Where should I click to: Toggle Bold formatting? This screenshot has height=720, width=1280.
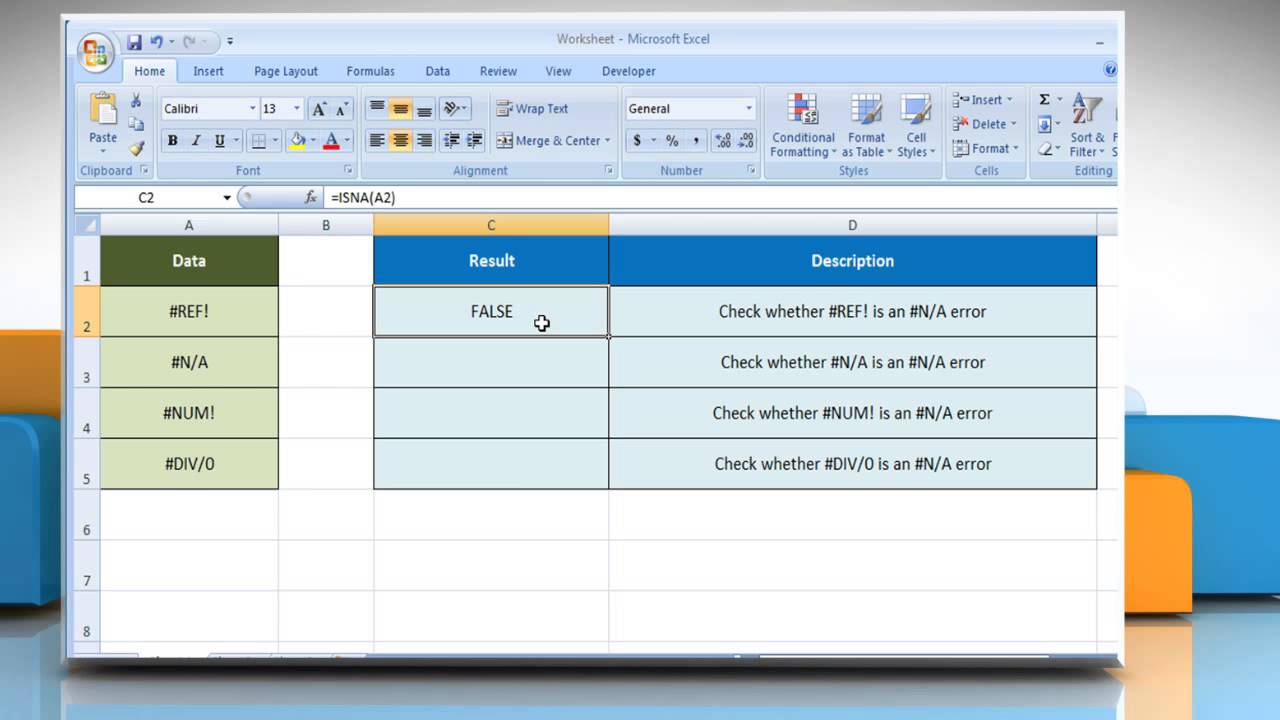tap(172, 141)
